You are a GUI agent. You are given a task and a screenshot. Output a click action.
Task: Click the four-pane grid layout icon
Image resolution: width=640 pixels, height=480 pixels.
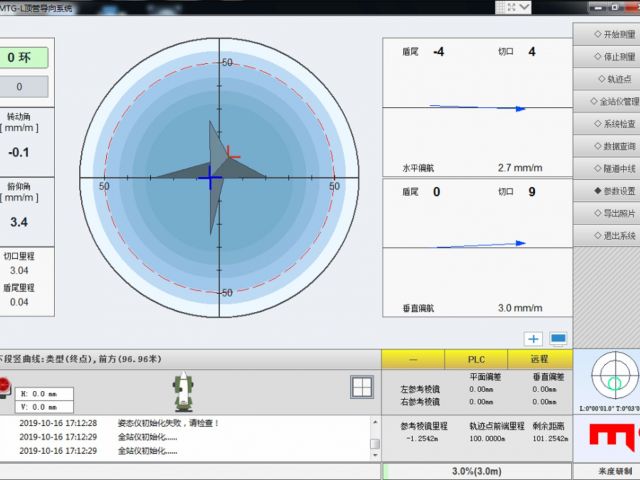tap(362, 387)
